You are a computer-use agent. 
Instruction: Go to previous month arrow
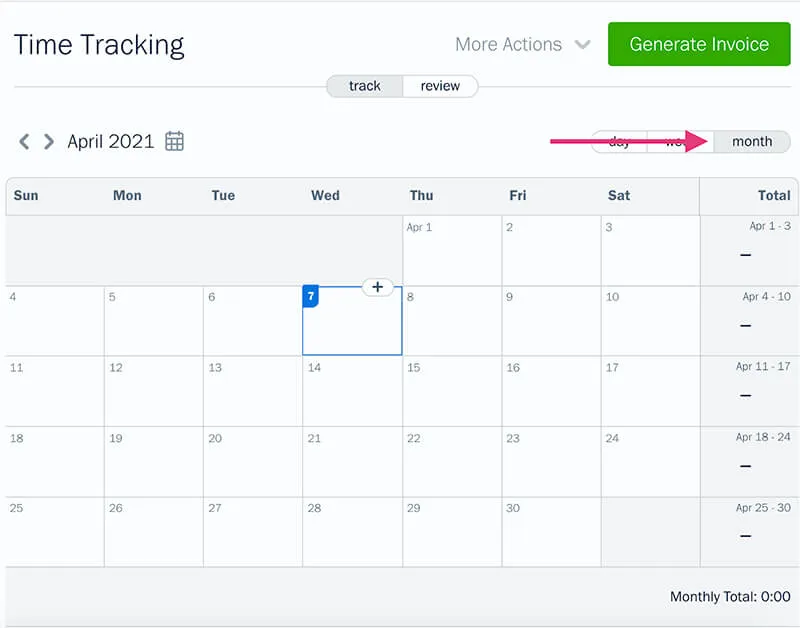(24, 142)
